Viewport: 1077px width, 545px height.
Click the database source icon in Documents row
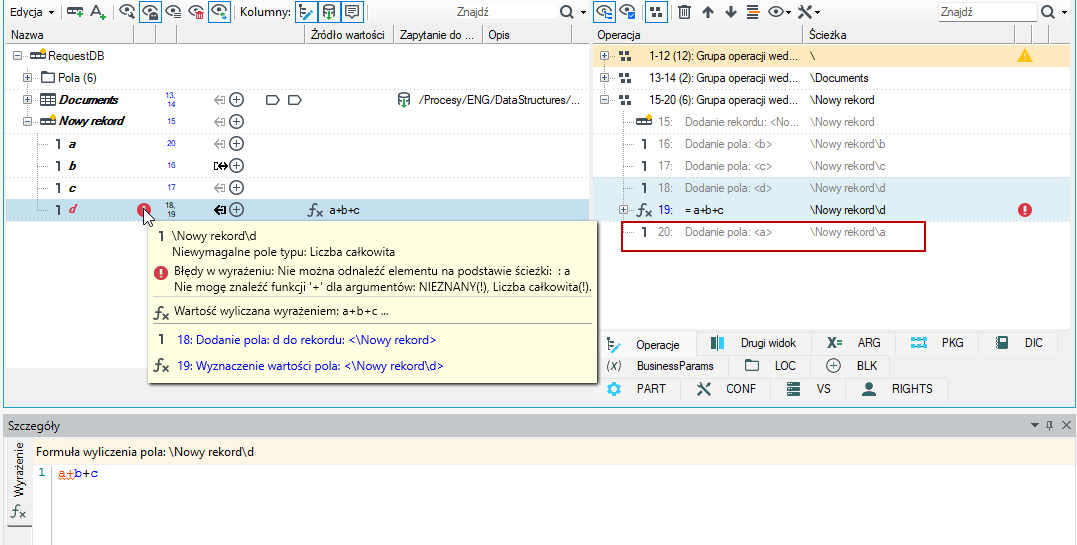point(403,100)
